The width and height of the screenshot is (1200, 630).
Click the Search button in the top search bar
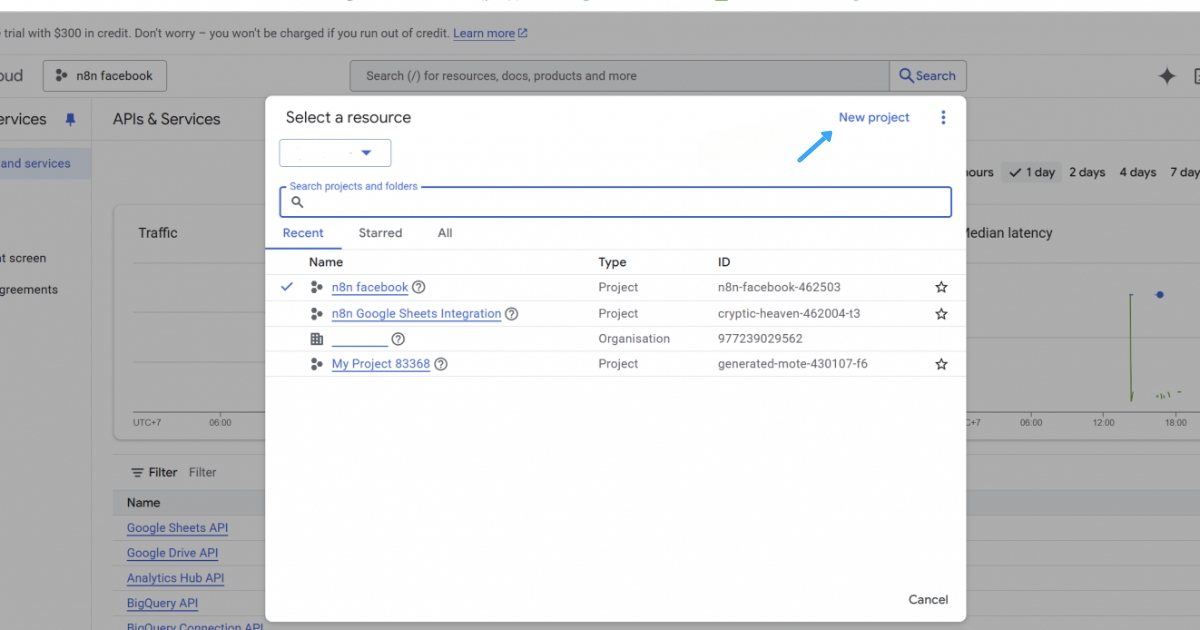926,75
